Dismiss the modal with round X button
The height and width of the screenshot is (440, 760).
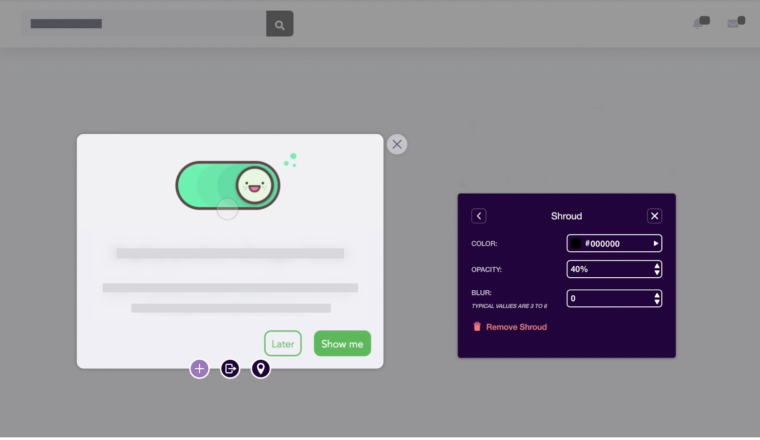click(397, 144)
